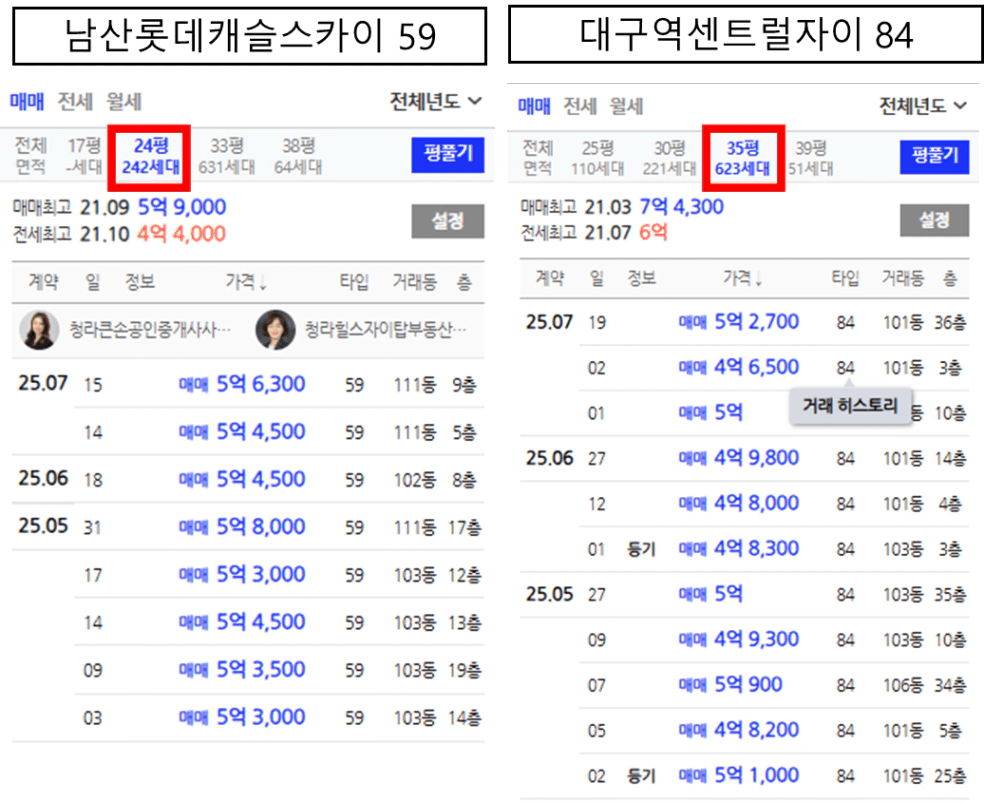Open the 5억 1,000 sale on 101동 25층
Screen dimensions: 984x802
pos(774,776)
